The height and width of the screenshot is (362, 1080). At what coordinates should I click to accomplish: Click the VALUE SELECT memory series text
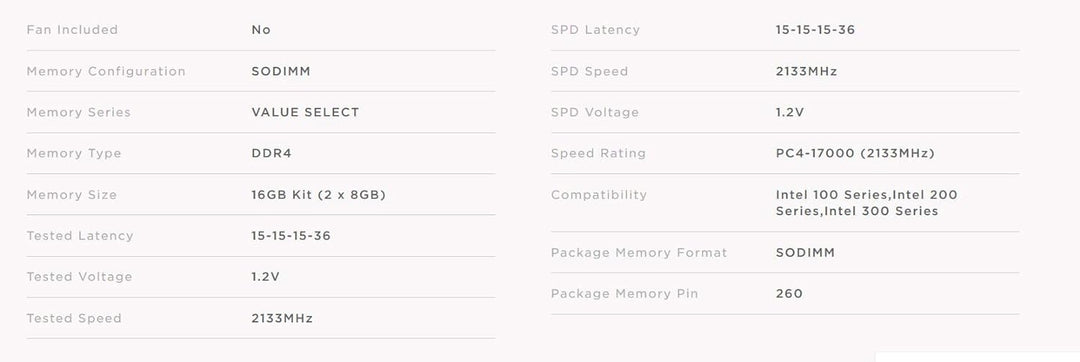[305, 112]
